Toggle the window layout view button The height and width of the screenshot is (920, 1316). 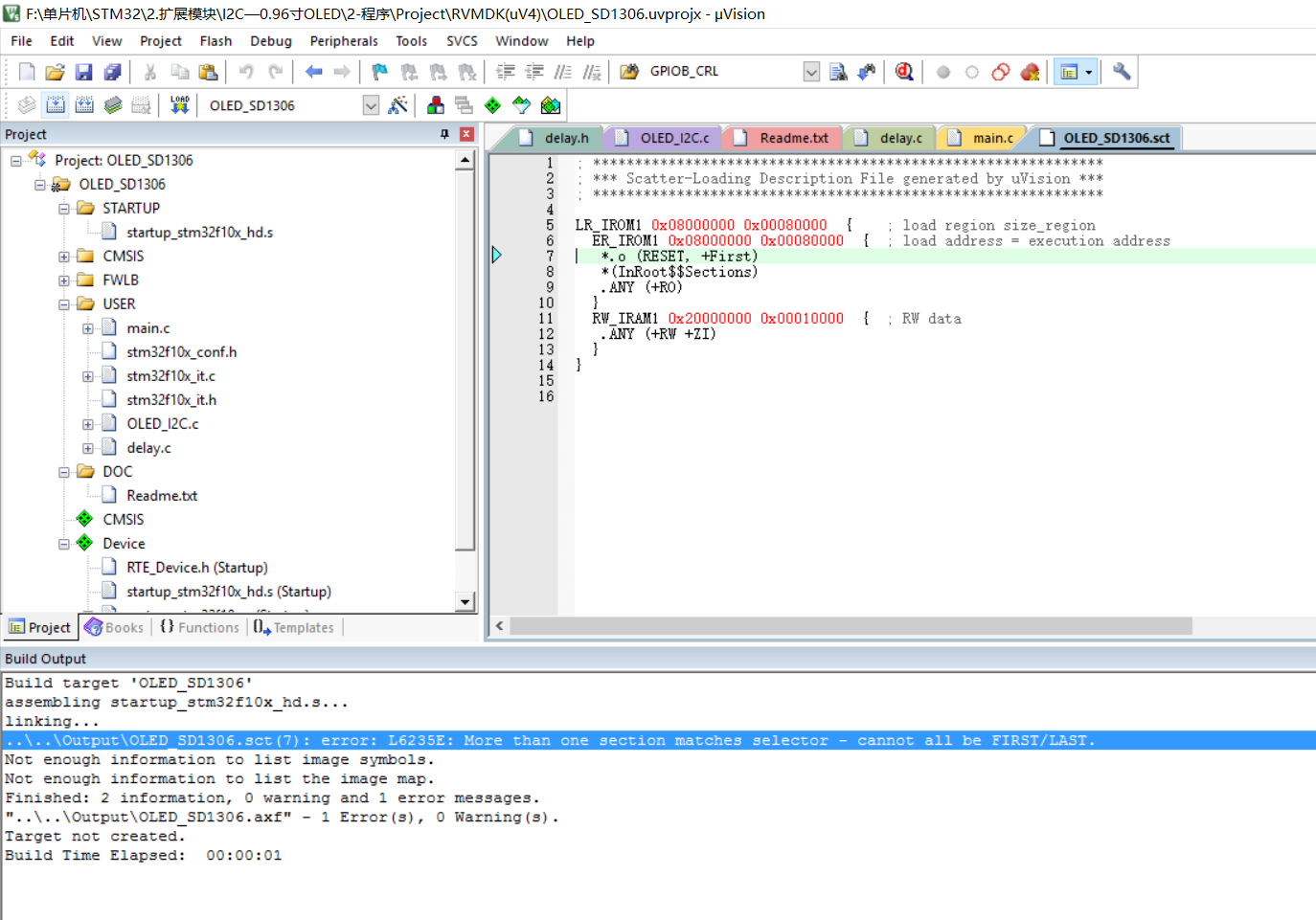tap(1070, 72)
